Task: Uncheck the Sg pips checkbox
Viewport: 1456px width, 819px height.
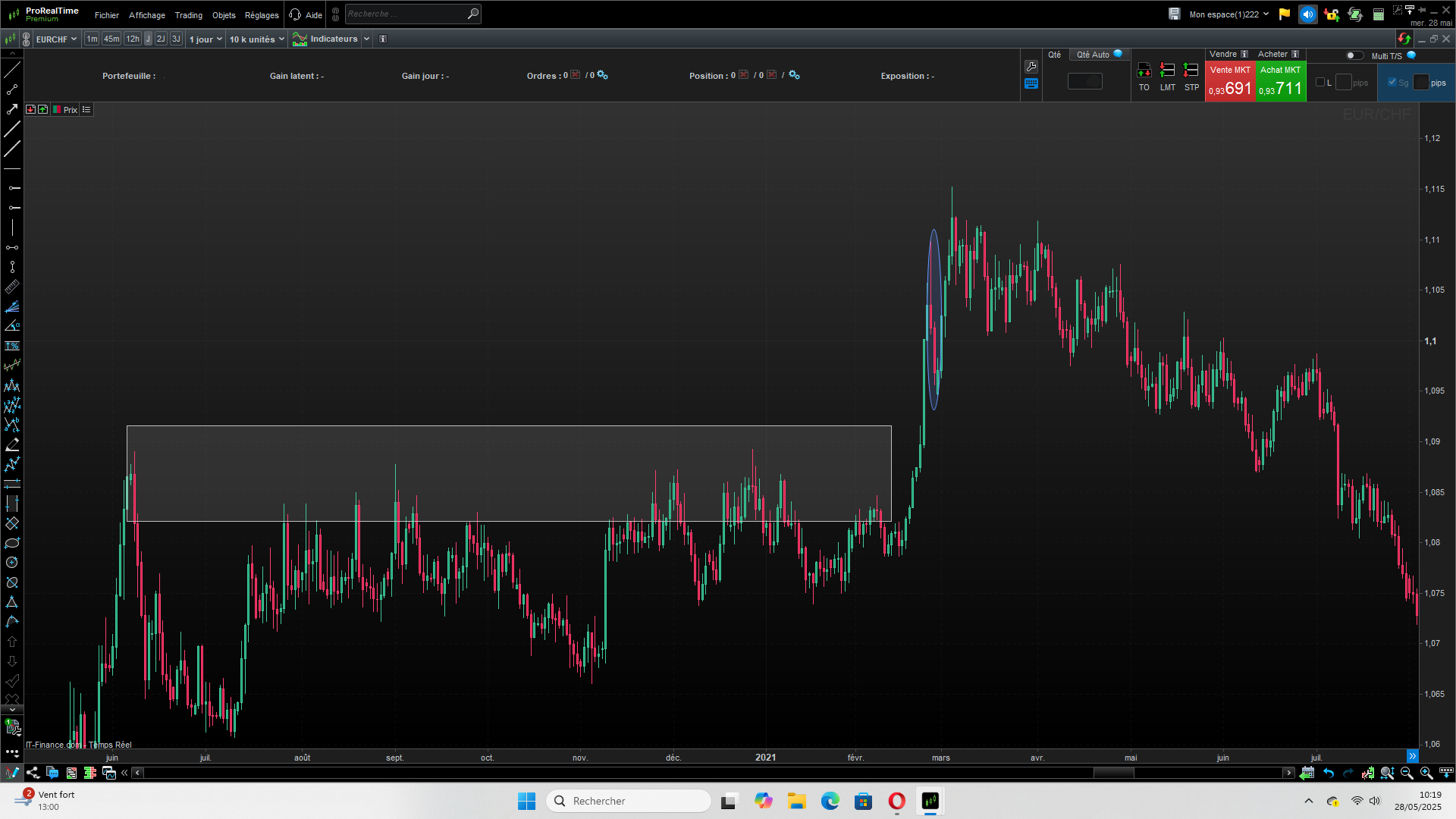Action: [x=1392, y=83]
